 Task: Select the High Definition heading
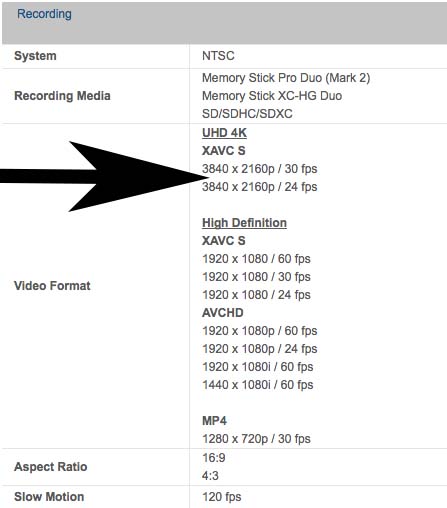point(244,223)
